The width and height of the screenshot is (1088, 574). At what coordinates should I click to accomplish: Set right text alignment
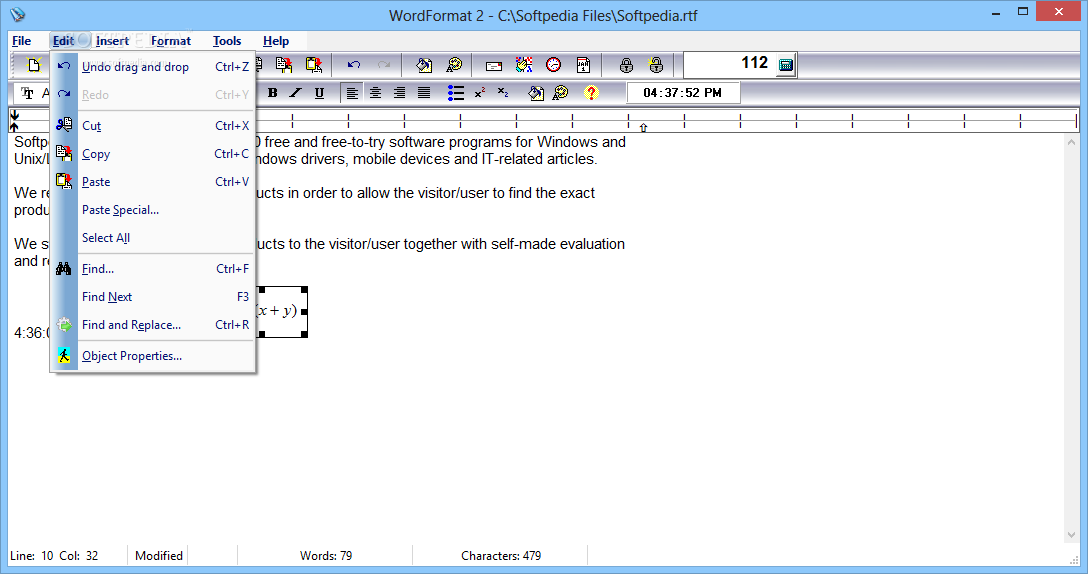399,93
